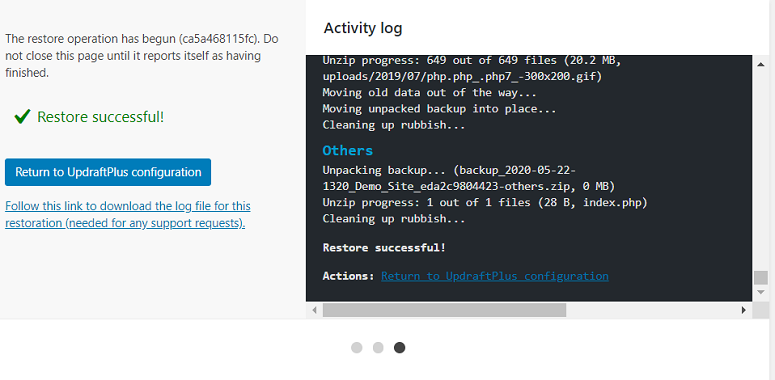The height and width of the screenshot is (380, 775).
Task: Click the vertical scrollbar thumb in log
Action: click(761, 277)
